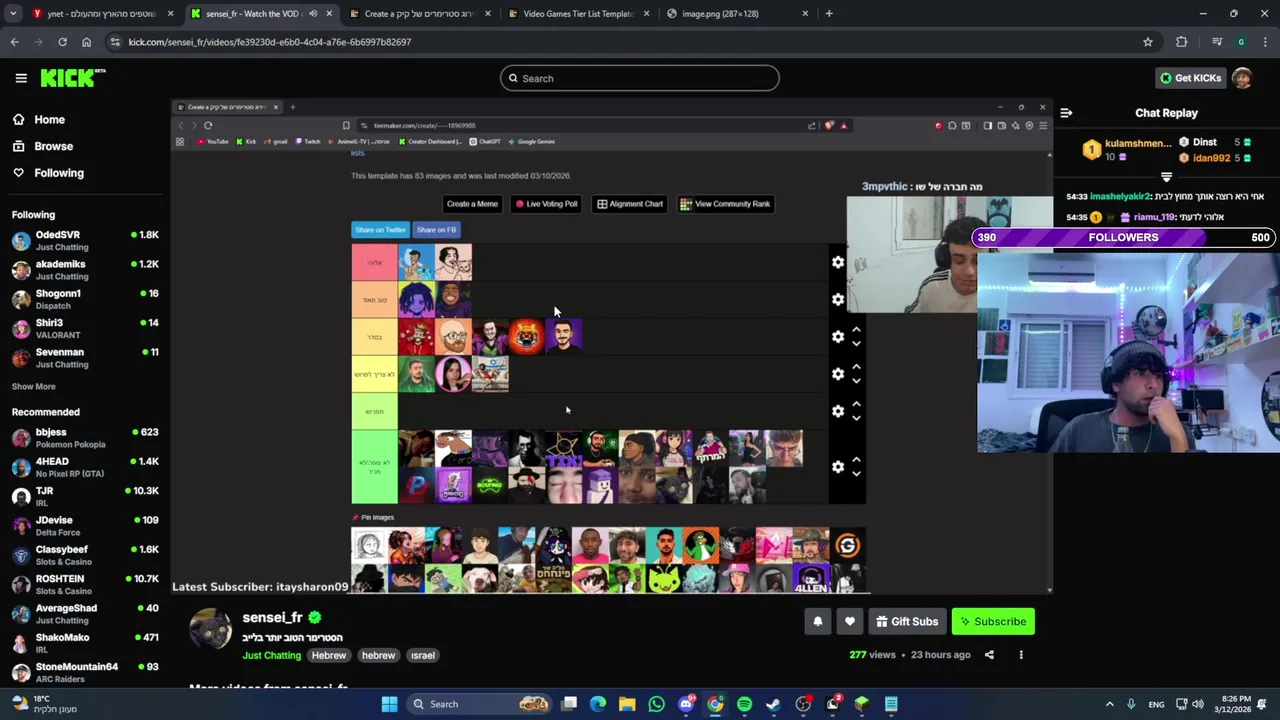1280x720 pixels.
Task: Go back in browser history
Action: (x=15, y=42)
